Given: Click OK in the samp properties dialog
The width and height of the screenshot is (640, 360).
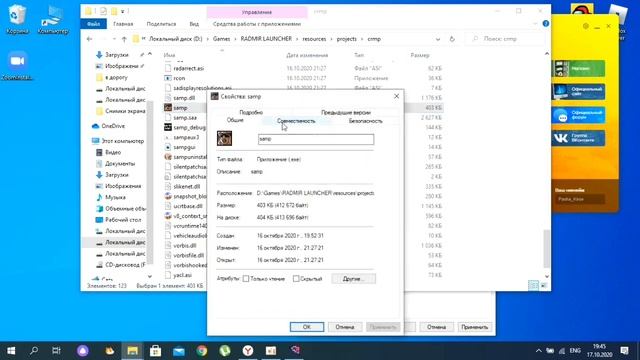Looking at the screenshot, I should 307,327.
